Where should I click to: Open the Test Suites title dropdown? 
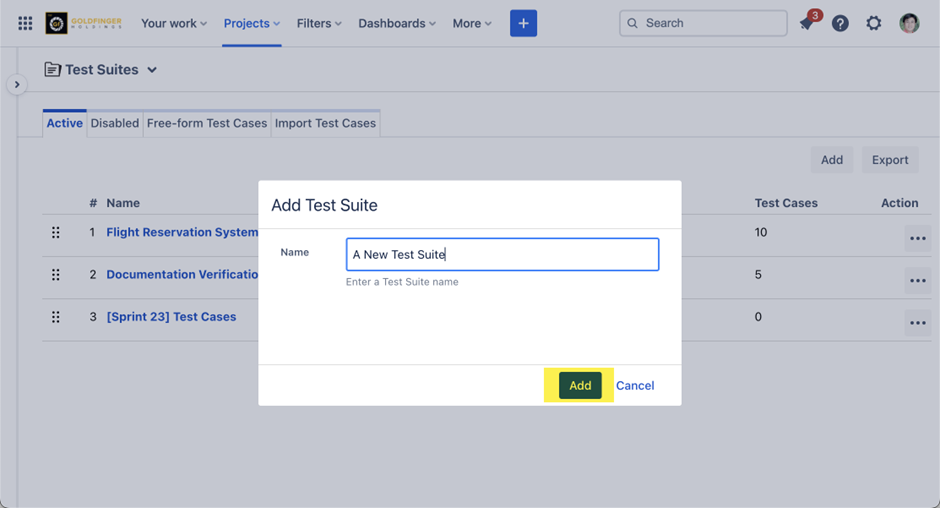click(152, 70)
